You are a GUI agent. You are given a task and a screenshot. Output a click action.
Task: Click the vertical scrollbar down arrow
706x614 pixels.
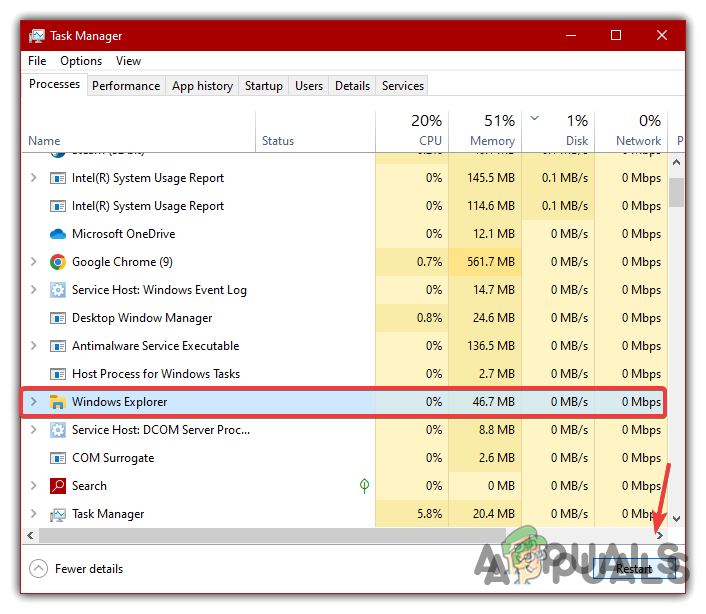click(676, 519)
